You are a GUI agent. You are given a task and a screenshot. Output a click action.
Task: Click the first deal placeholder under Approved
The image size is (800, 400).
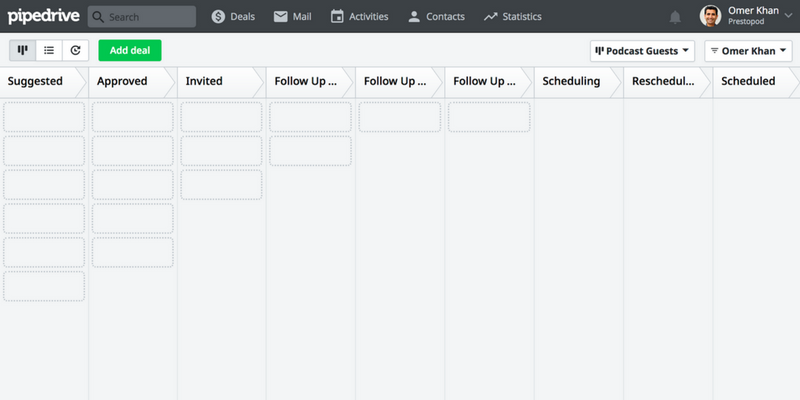coord(133,117)
